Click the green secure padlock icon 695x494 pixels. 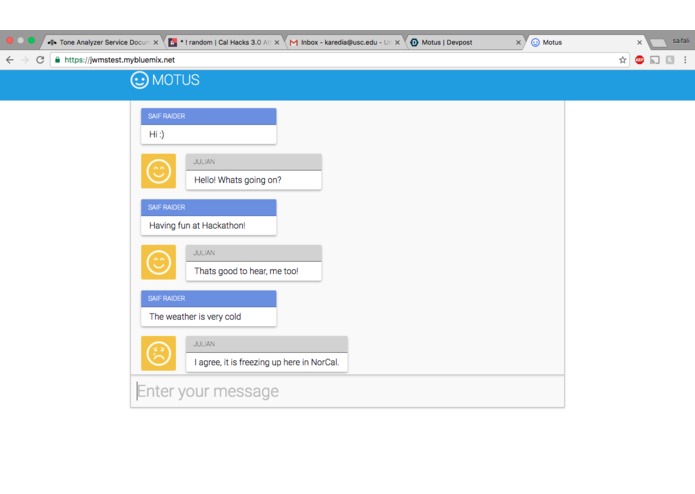click(x=58, y=59)
